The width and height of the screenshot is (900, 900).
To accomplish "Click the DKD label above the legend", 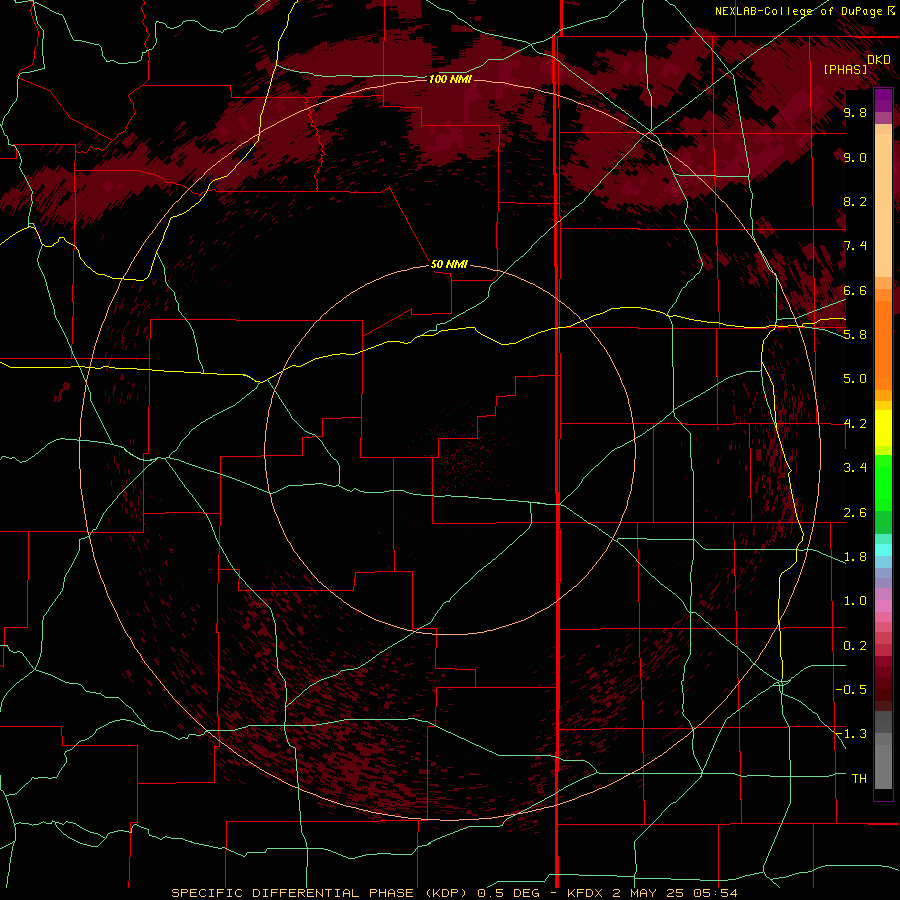I will (878, 59).
